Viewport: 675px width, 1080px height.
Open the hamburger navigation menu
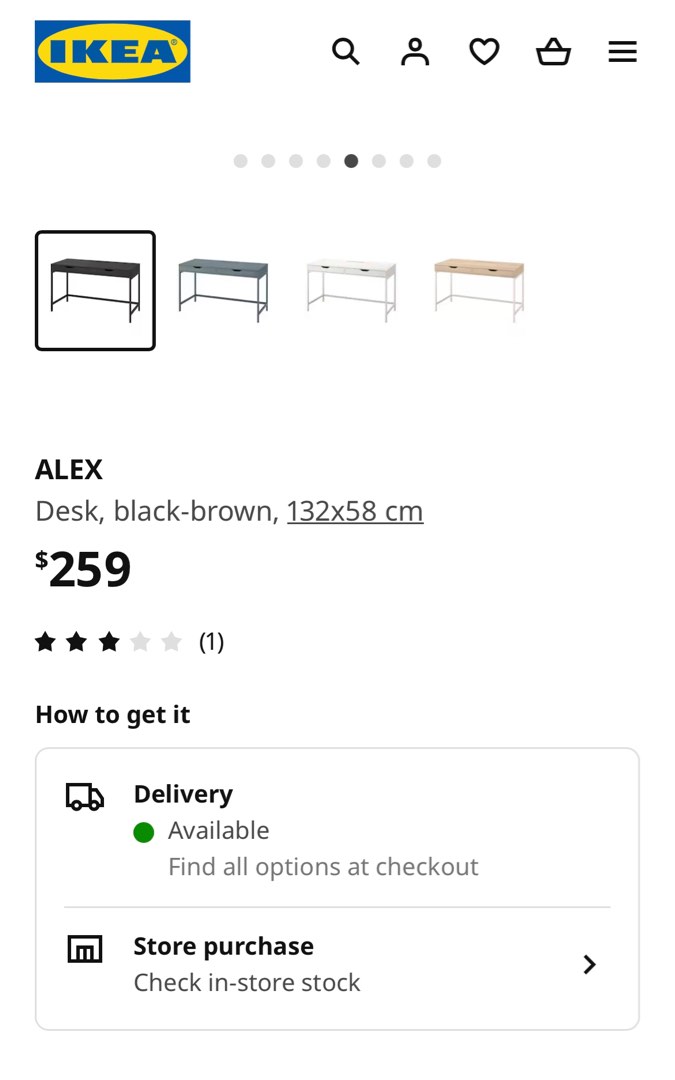click(x=622, y=51)
